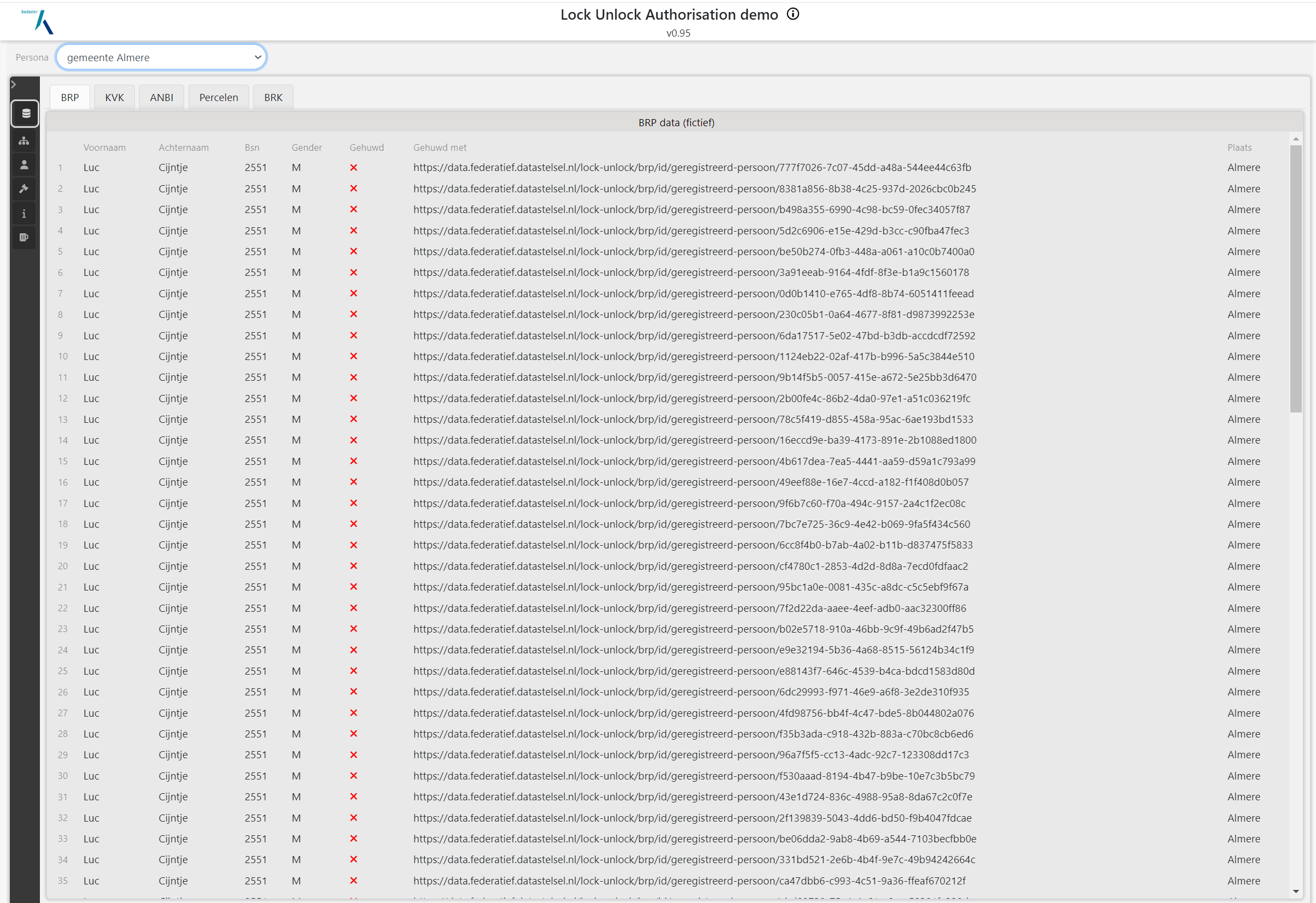This screenshot has height=903, width=1316.
Task: Click the red X Gehuwd mark in row 25
Action: 354,671
